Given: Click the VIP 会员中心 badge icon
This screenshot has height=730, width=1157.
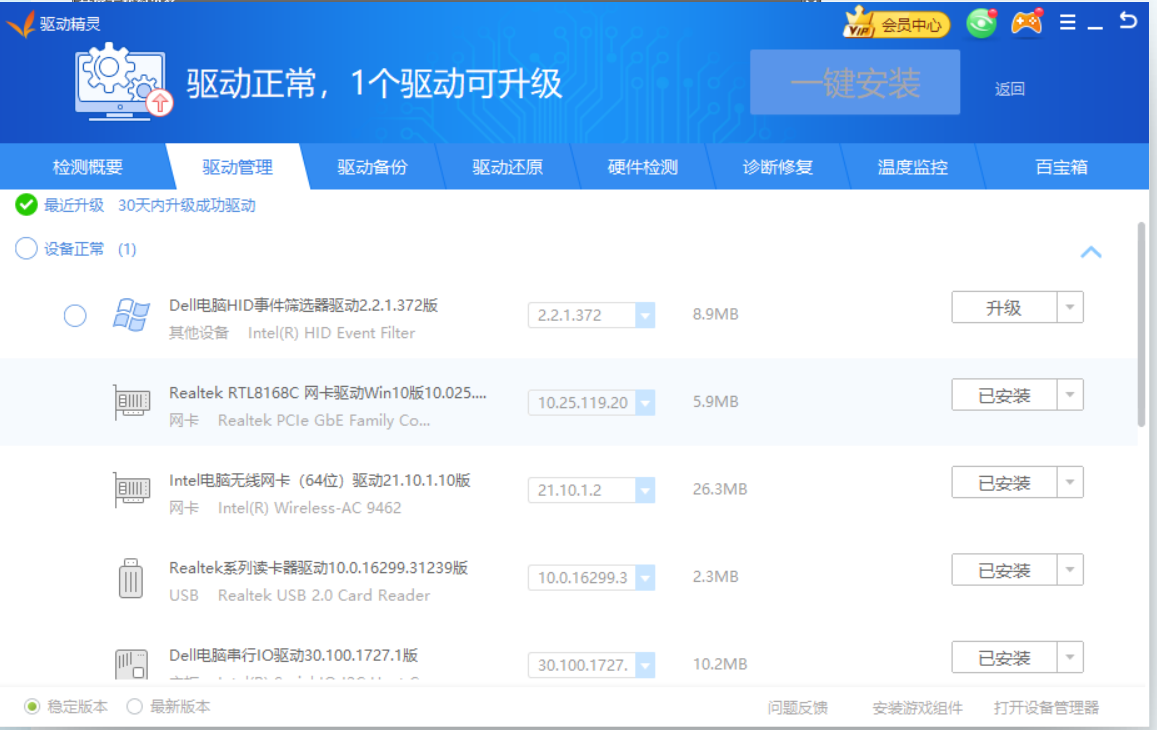Looking at the screenshot, I should 896,25.
